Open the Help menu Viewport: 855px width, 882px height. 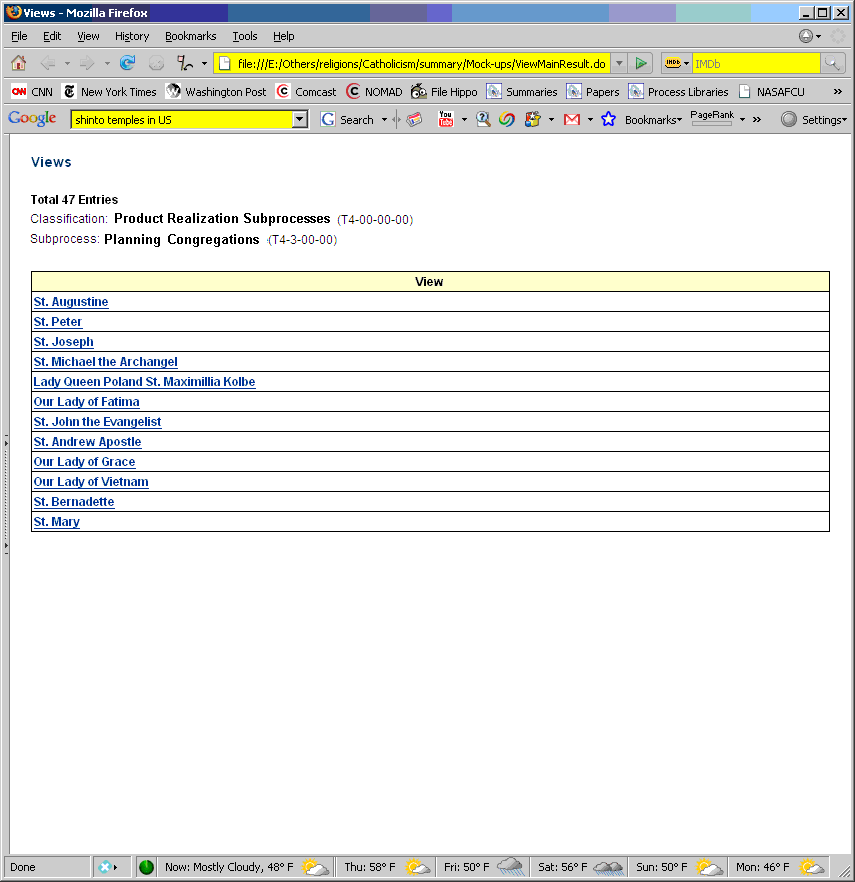click(x=284, y=36)
